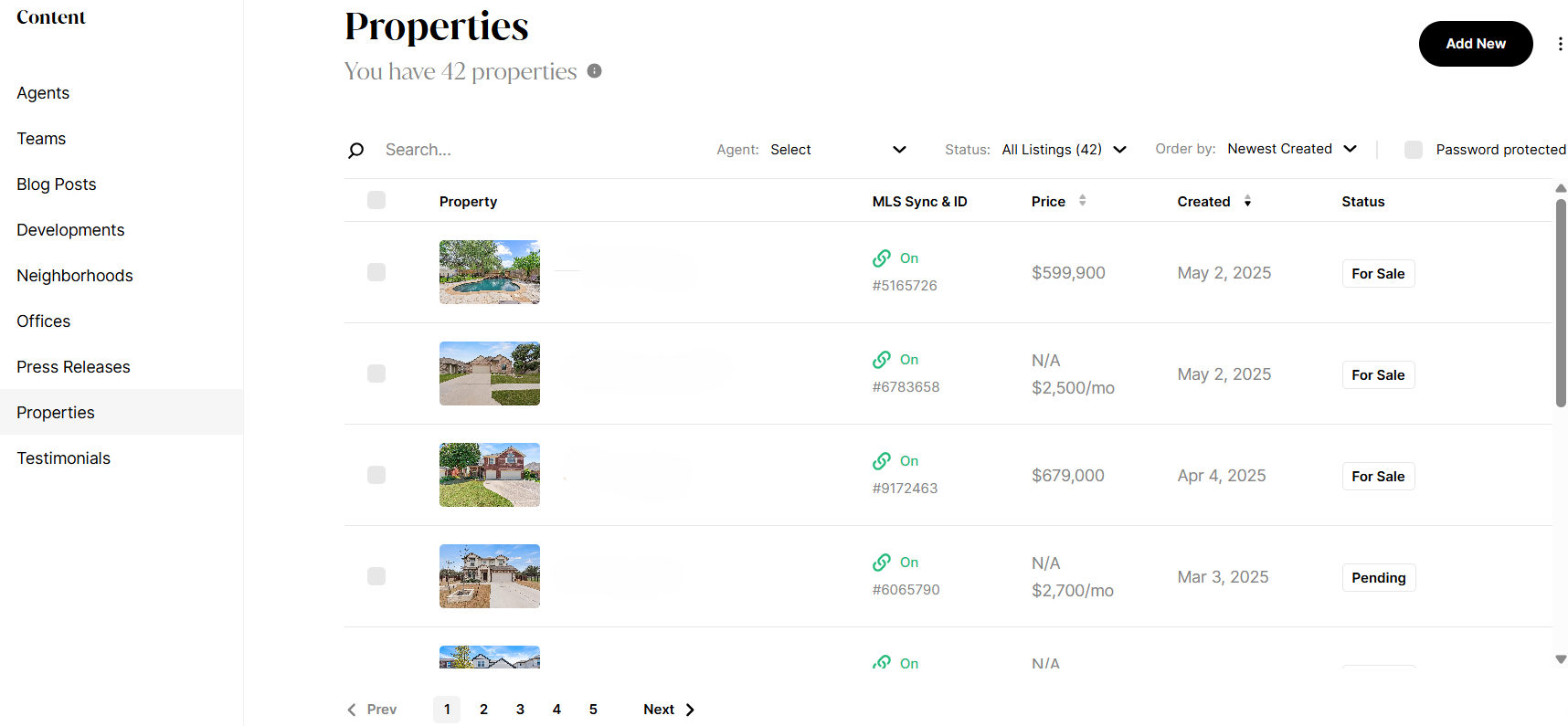Check the select-all checkbox in table header

click(x=376, y=200)
